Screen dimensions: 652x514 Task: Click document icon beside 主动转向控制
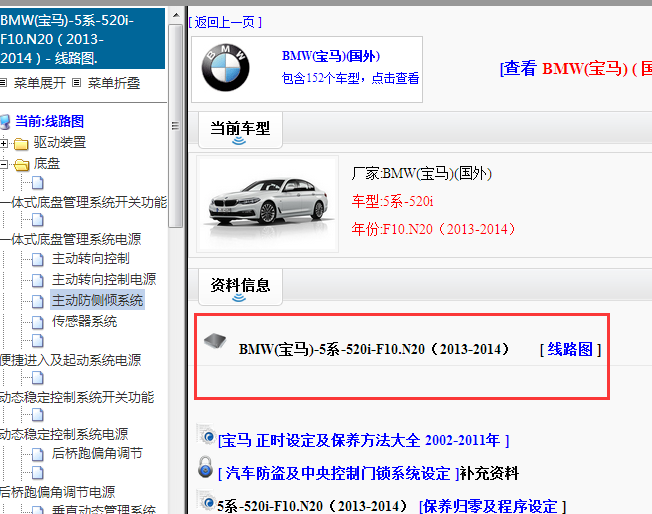(x=37, y=259)
